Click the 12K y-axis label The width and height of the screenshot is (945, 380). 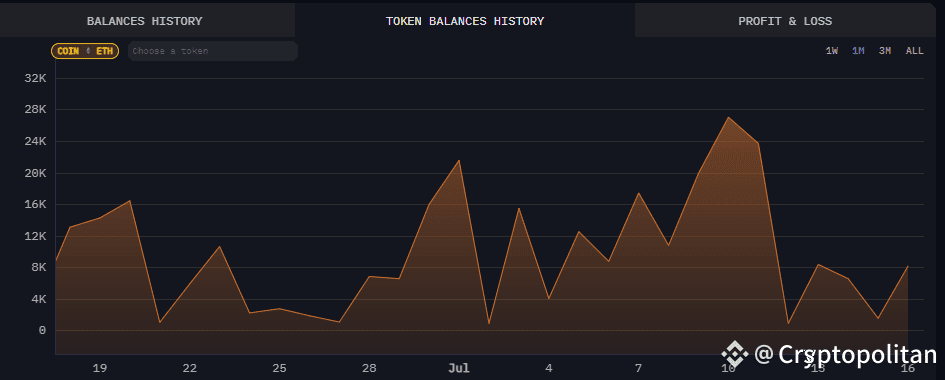point(35,236)
